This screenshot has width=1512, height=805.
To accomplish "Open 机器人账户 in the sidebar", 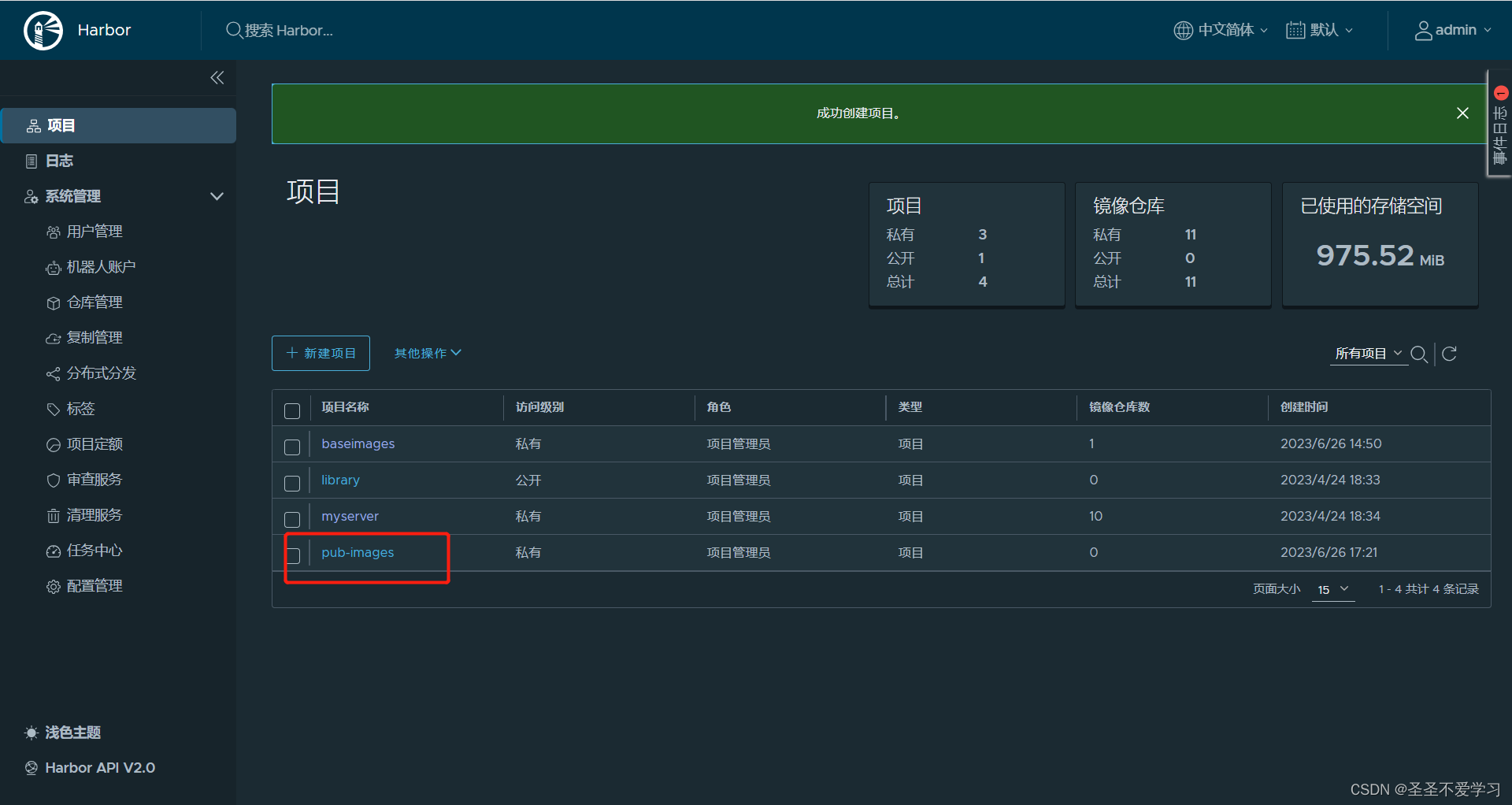I will [101, 267].
